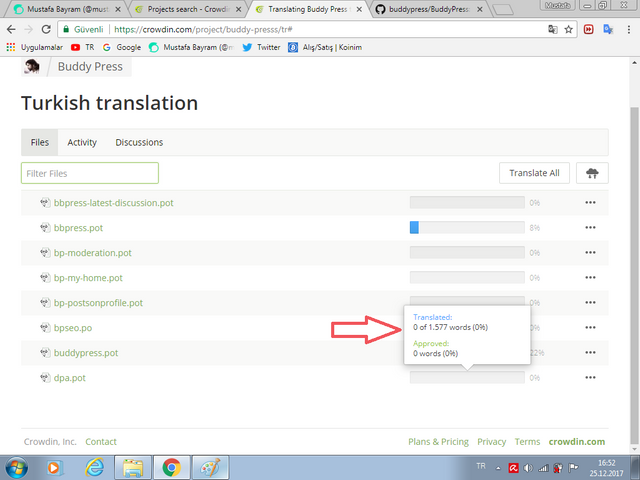Viewport: 640px width, 480px height.
Task: Select the Files tab
Action: [x=40, y=142]
